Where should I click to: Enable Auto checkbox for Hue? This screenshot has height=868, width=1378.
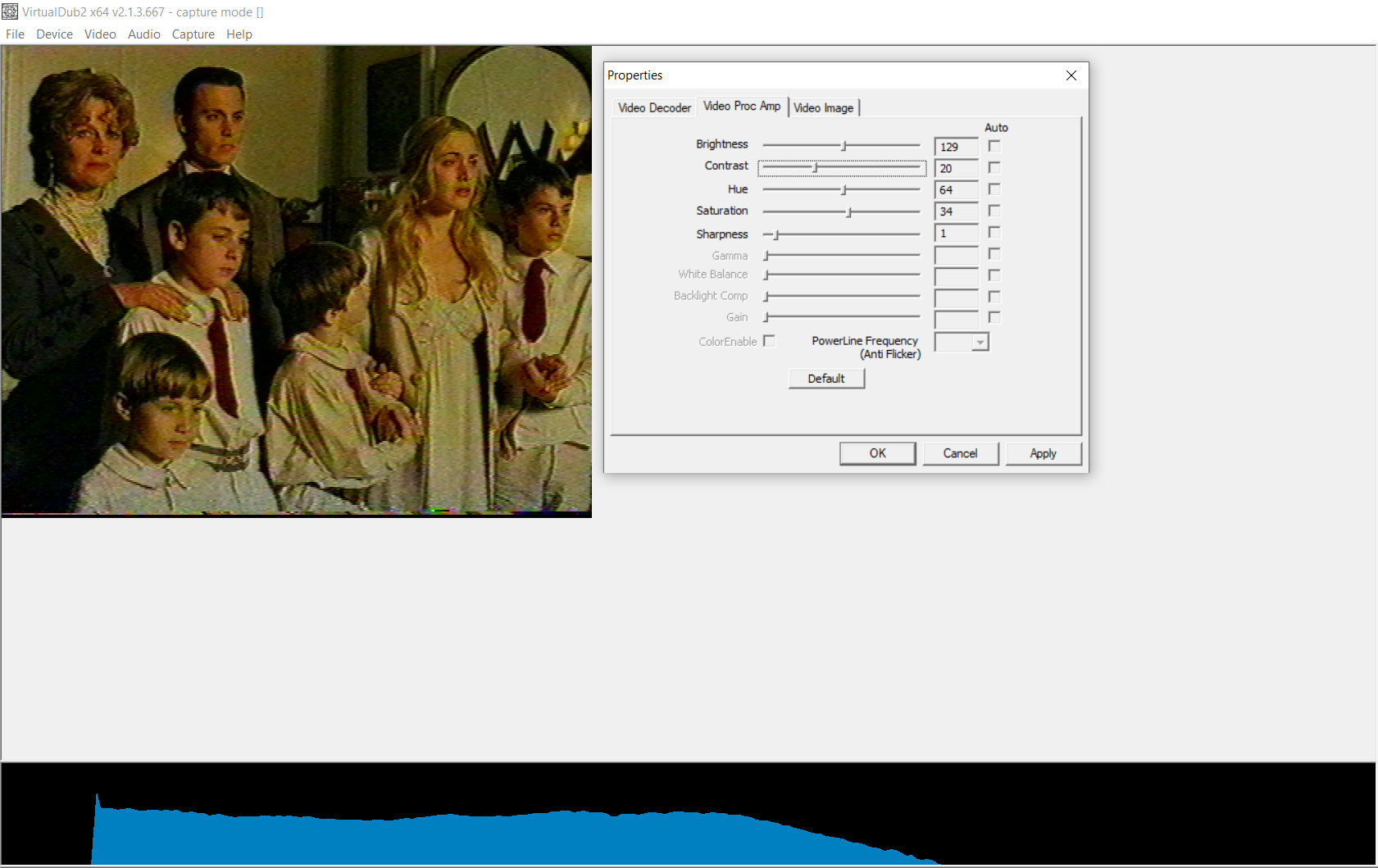[x=994, y=189]
